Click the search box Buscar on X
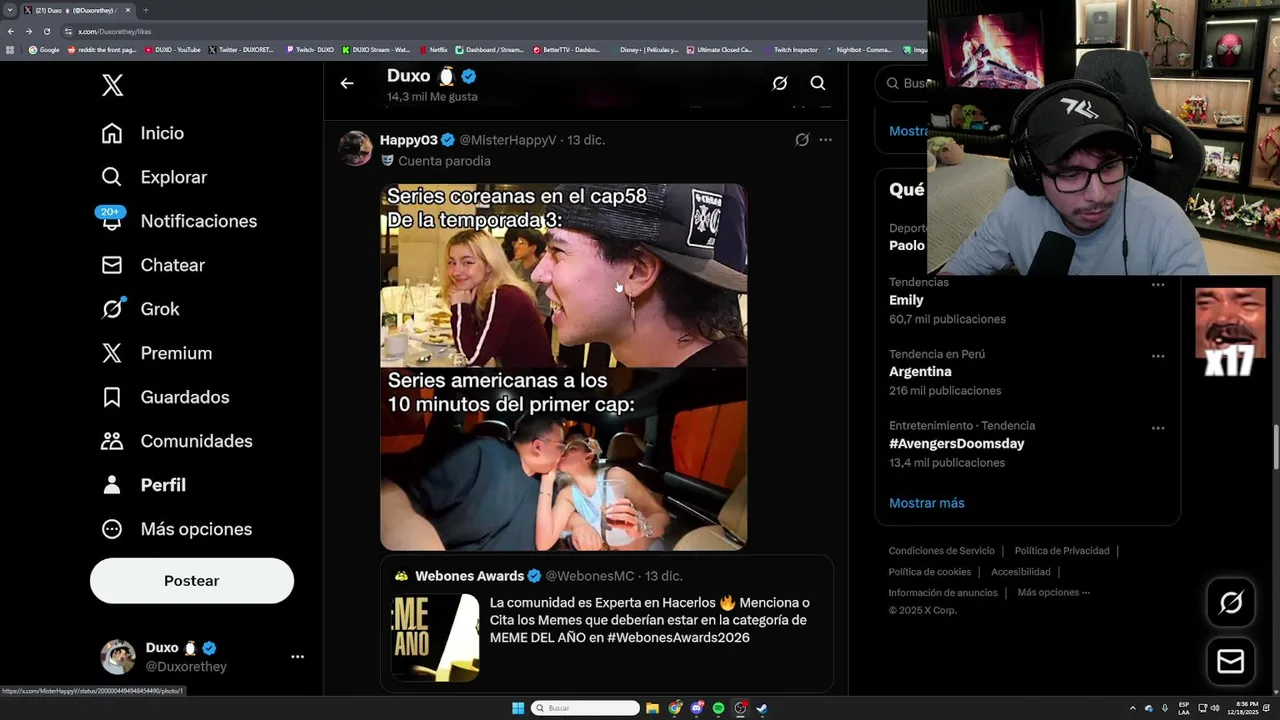The width and height of the screenshot is (1280, 720). click(x=900, y=84)
